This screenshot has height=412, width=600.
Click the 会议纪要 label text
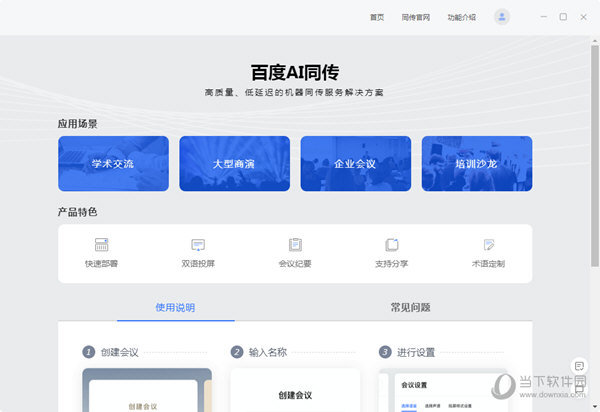(x=295, y=264)
